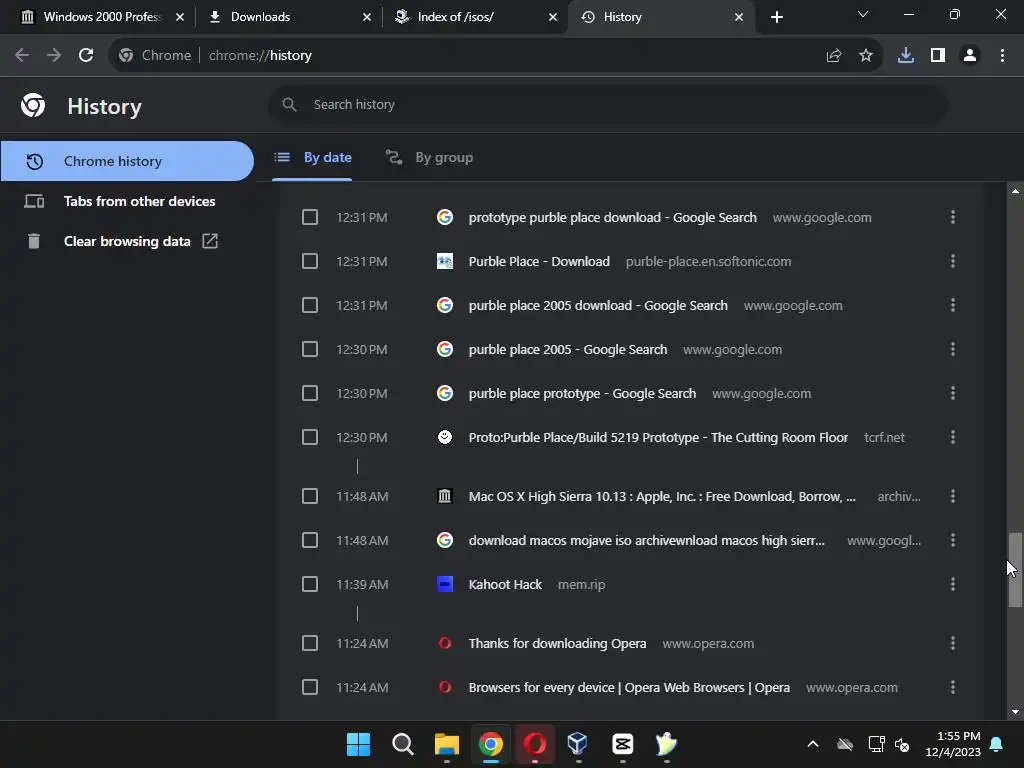Check the Mac OS X High Sierra entry

pyautogui.click(x=310, y=496)
